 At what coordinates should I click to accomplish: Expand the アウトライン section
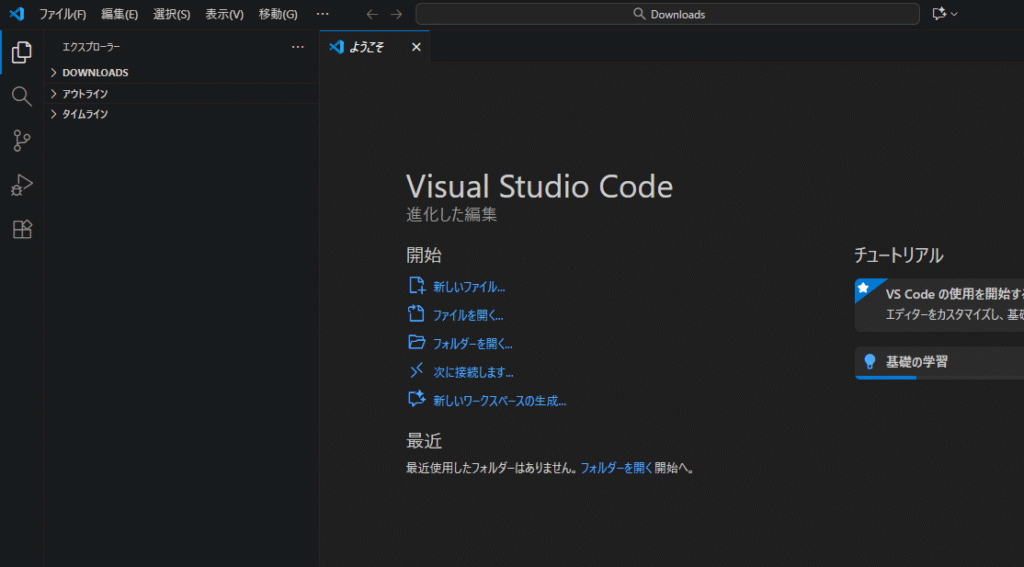pyautogui.click(x=85, y=94)
